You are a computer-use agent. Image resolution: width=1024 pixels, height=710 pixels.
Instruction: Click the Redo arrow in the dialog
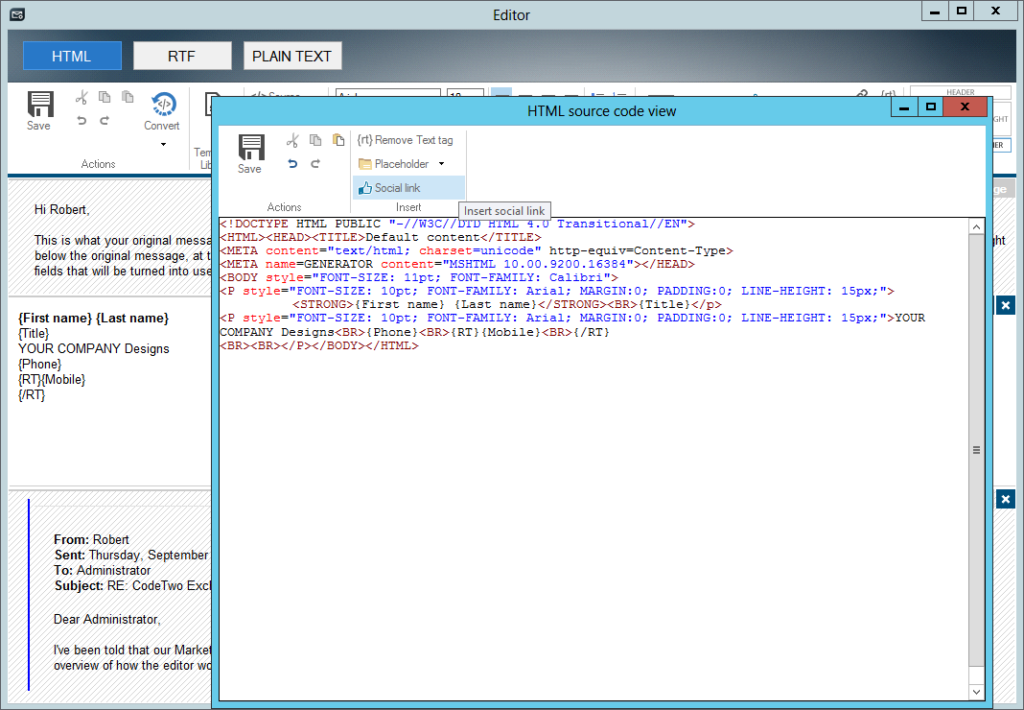(315, 164)
